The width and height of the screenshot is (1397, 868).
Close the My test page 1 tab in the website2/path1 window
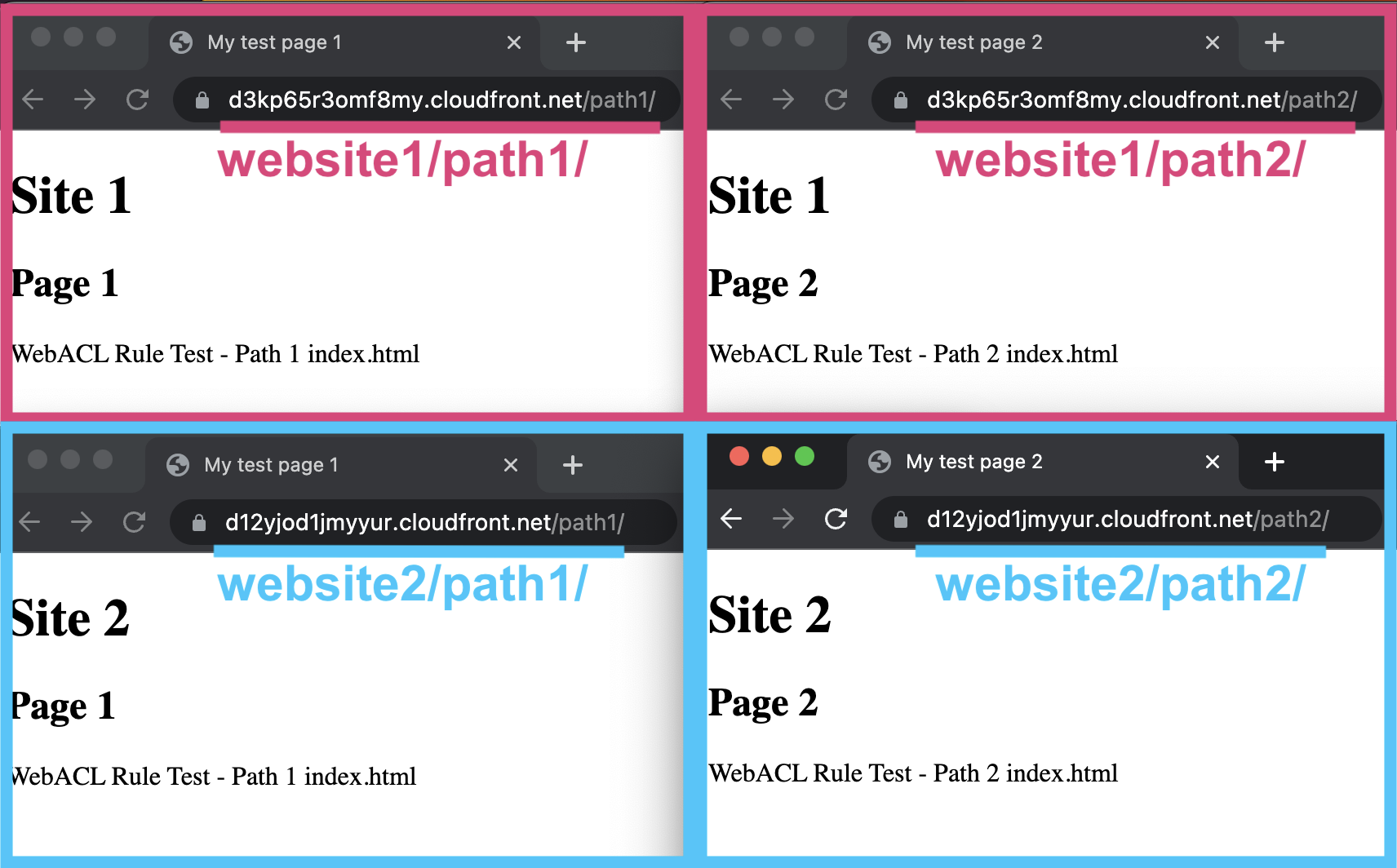click(511, 464)
